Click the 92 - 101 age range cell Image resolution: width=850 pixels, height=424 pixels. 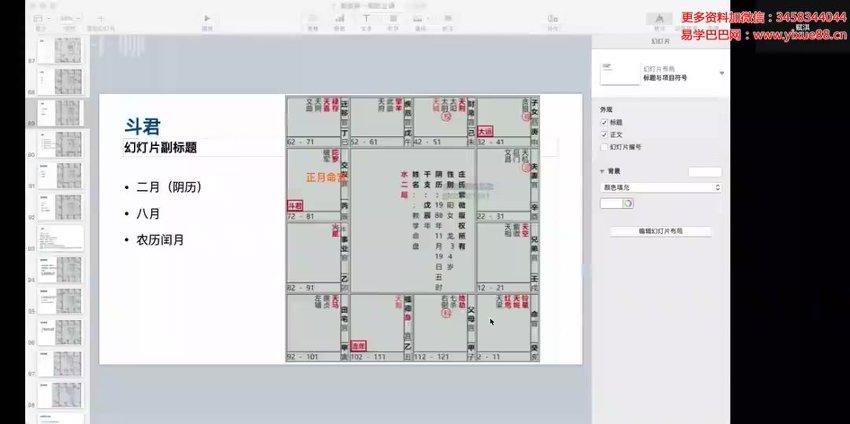pos(304,357)
